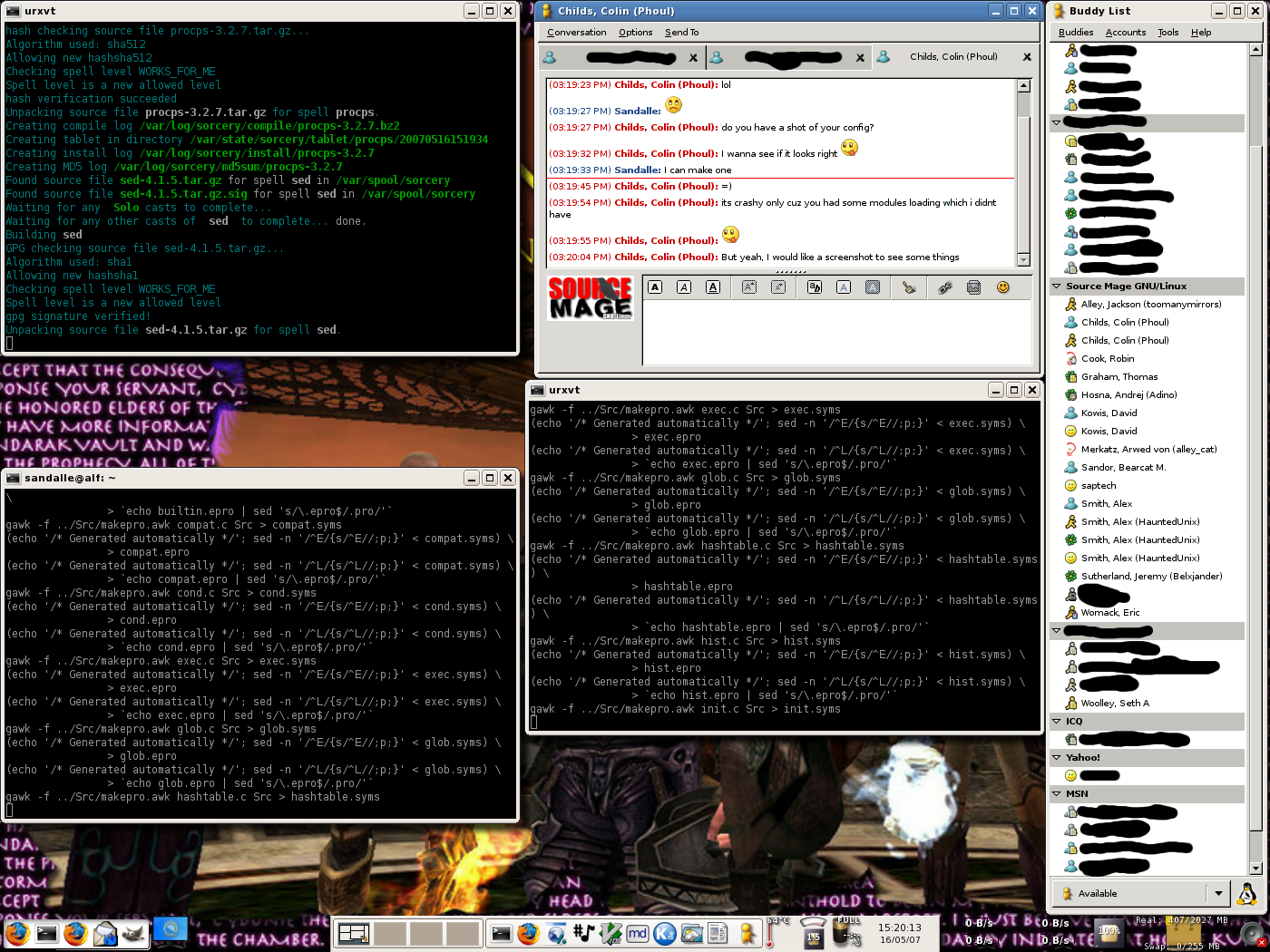The width and height of the screenshot is (1270, 952).
Task: Open the Available status dropdown
Action: pos(1218,893)
